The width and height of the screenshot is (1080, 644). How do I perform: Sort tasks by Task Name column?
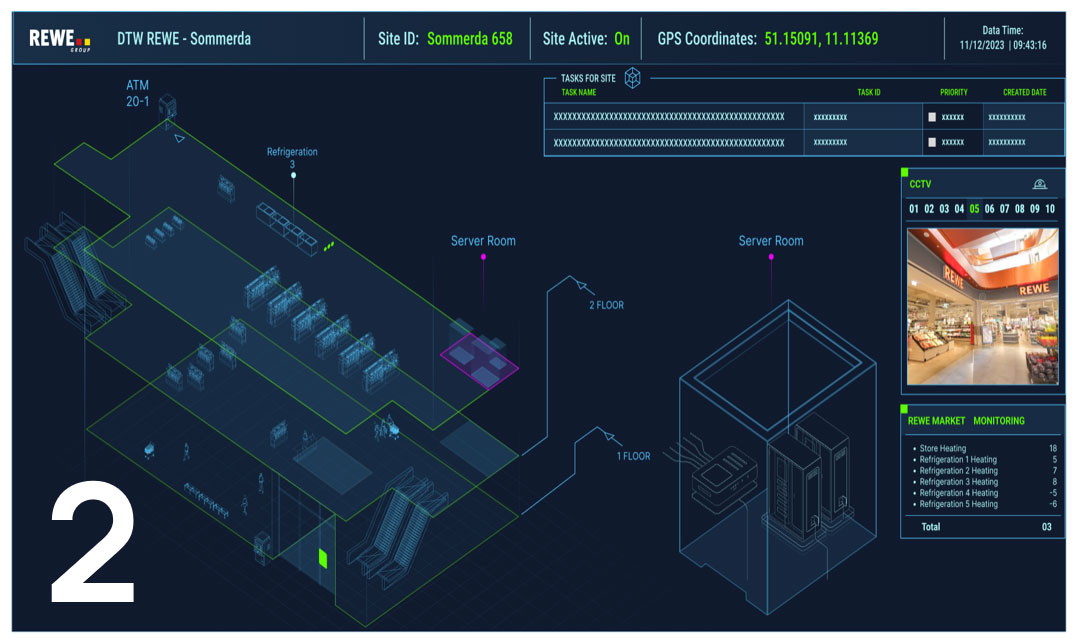(579, 92)
